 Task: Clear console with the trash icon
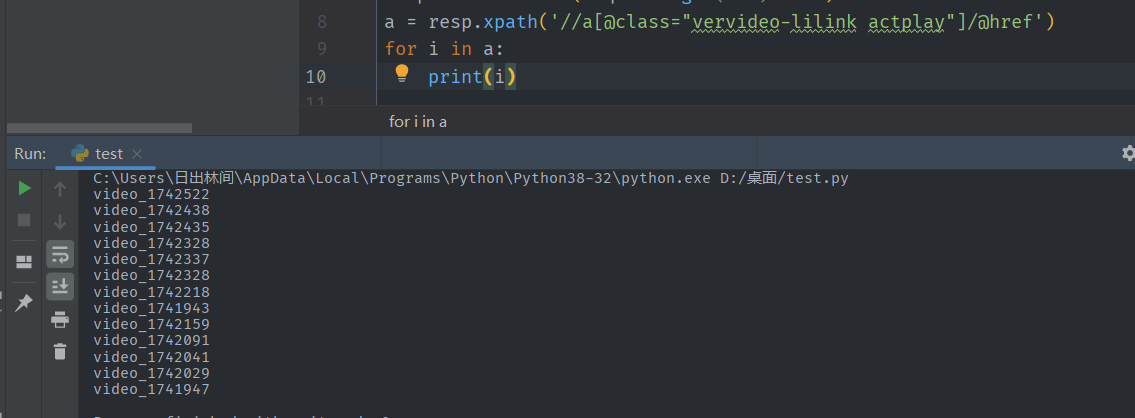60,351
